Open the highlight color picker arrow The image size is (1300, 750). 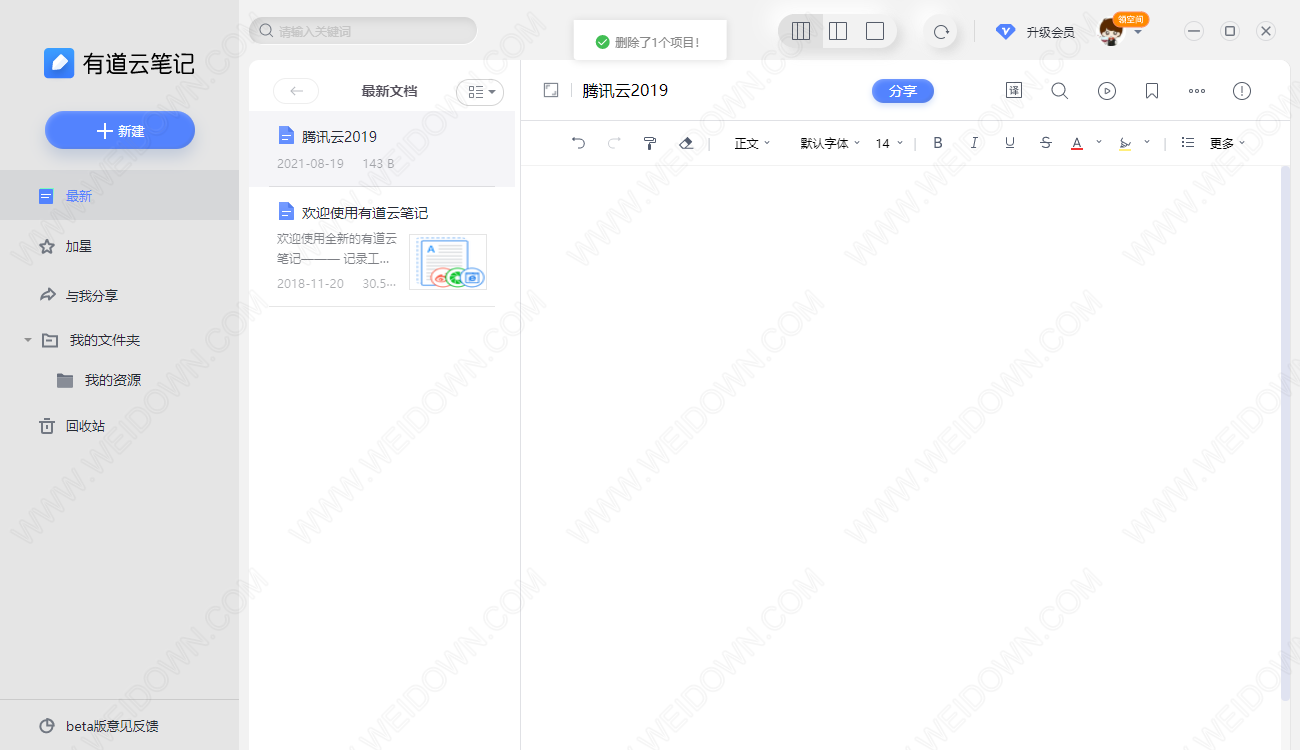[x=1147, y=142]
